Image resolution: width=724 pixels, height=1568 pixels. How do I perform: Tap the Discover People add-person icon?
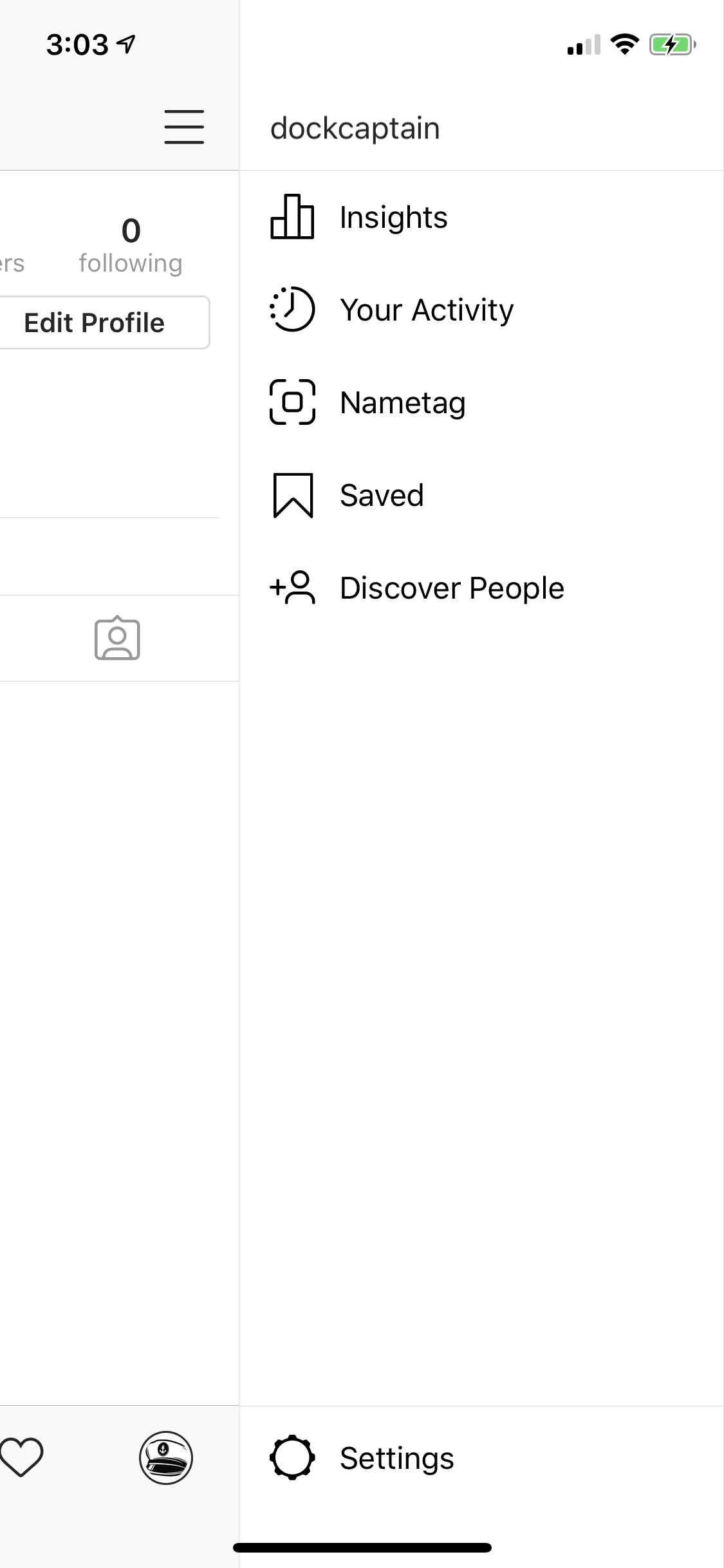tap(292, 588)
